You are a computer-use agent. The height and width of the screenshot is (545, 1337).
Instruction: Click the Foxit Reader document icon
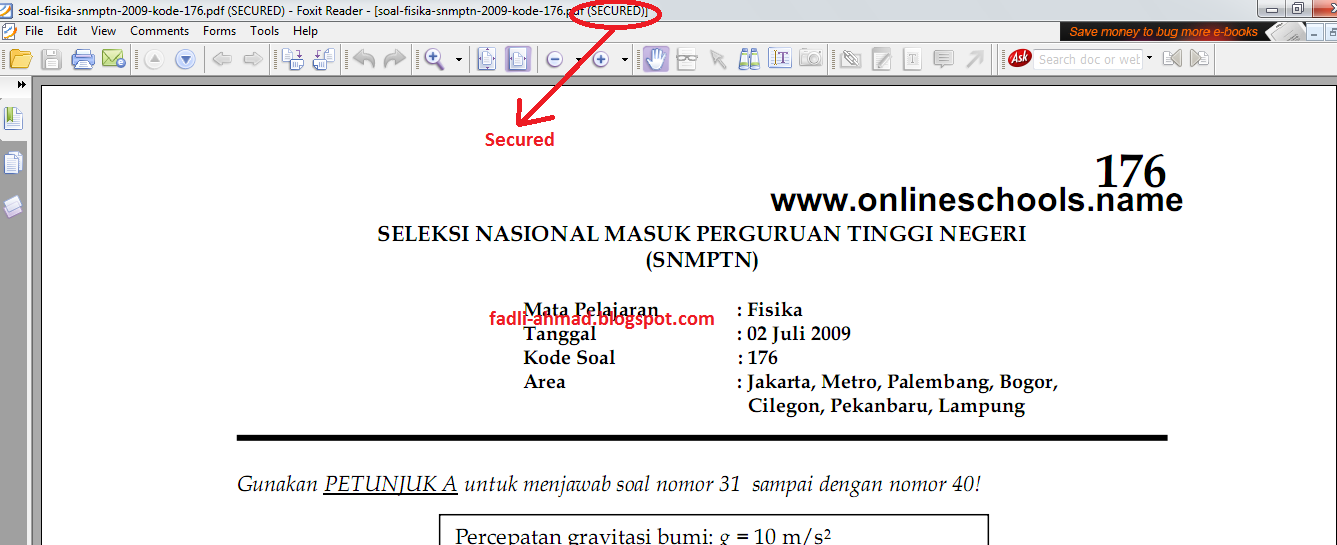[x=9, y=31]
